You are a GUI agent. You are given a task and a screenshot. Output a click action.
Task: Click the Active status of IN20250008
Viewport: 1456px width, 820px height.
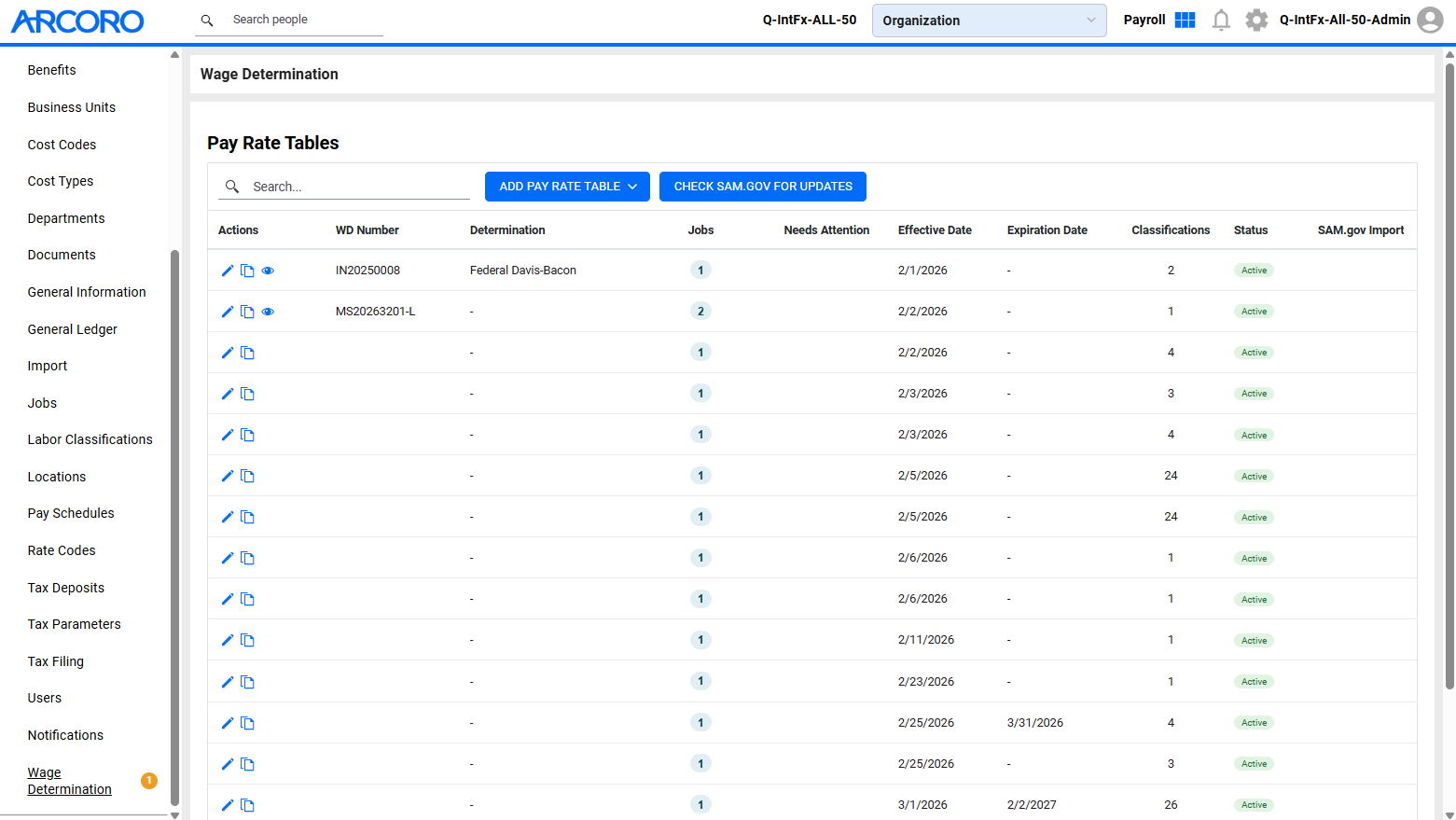[1254, 271]
